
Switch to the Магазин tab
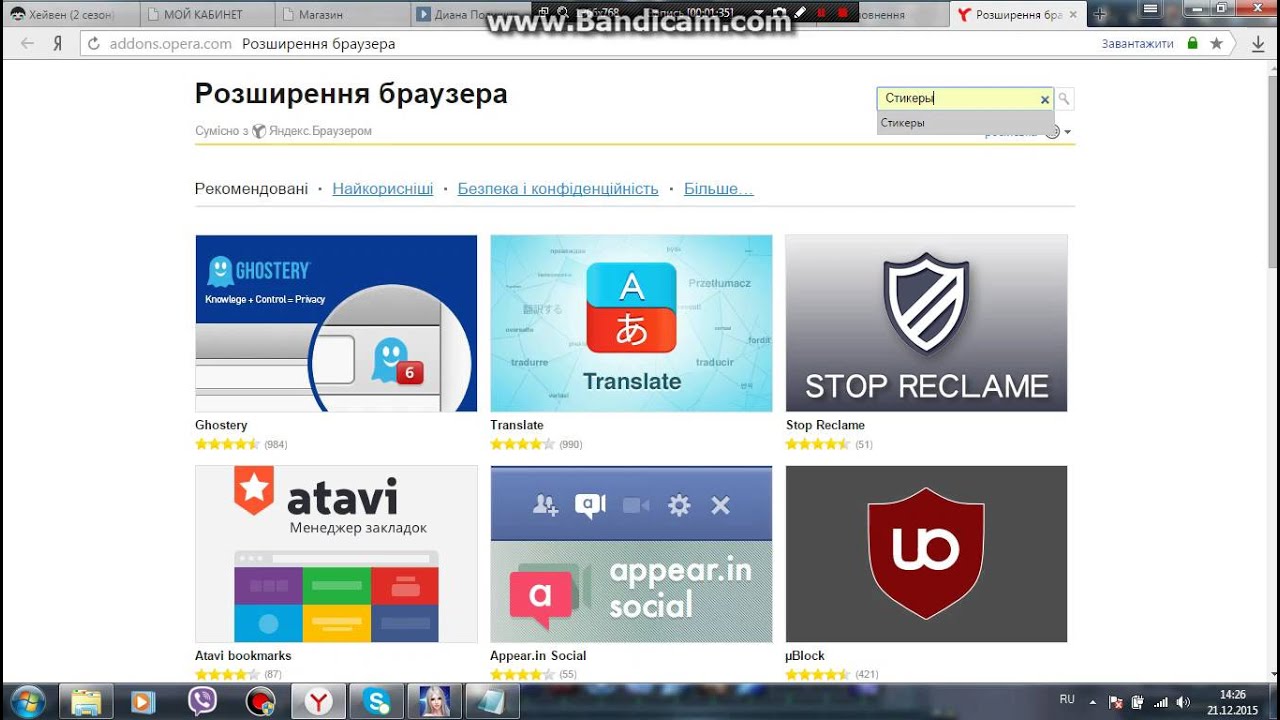click(x=341, y=15)
